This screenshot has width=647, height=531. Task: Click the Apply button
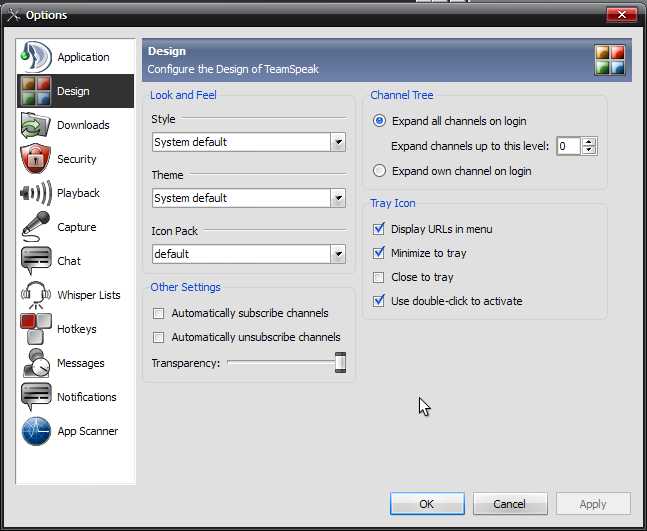tap(593, 504)
